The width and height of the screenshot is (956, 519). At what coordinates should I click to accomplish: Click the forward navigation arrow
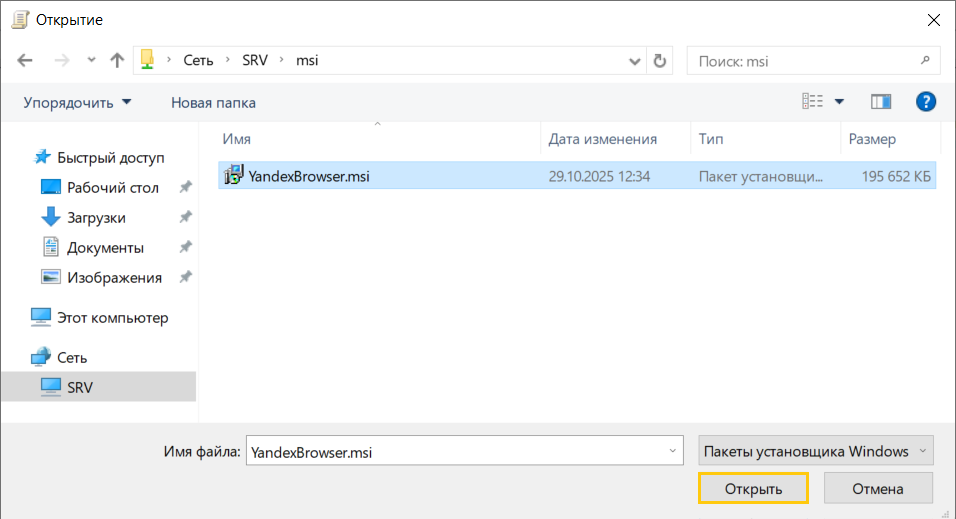click(x=62, y=60)
